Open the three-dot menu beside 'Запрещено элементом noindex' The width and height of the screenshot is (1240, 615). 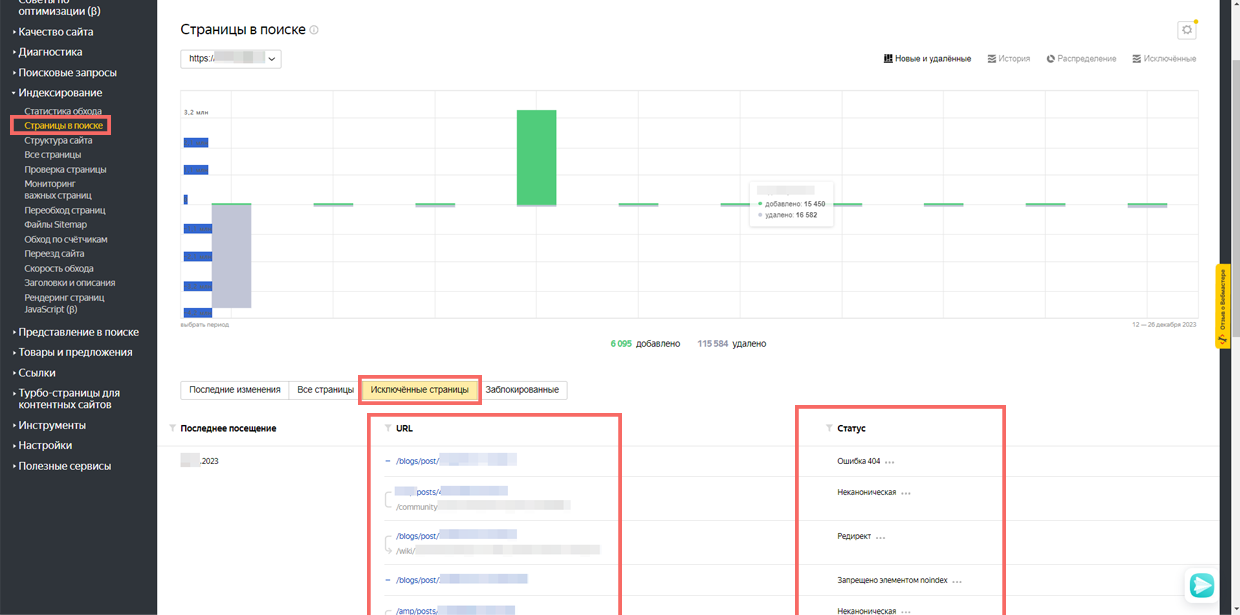click(x=957, y=581)
